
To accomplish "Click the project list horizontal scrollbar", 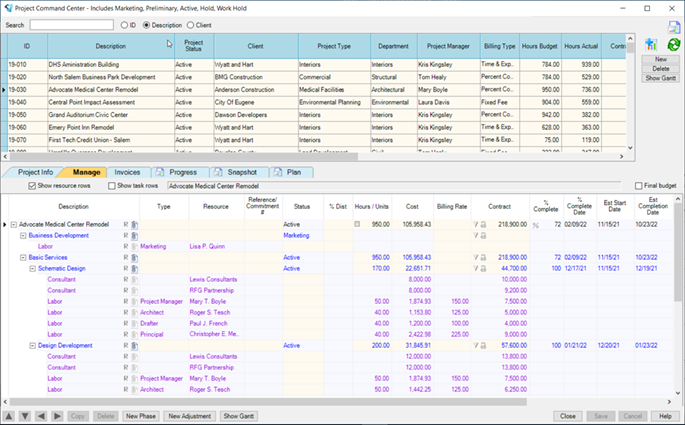I will pyautogui.click(x=300, y=154).
